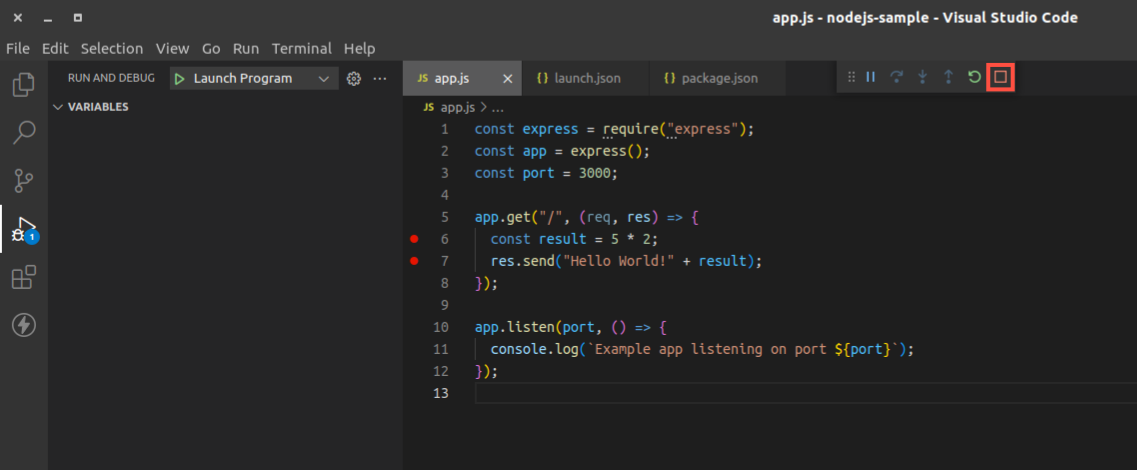Toggle the breakpoint on line 7
1137x470 pixels.
[x=414, y=260]
